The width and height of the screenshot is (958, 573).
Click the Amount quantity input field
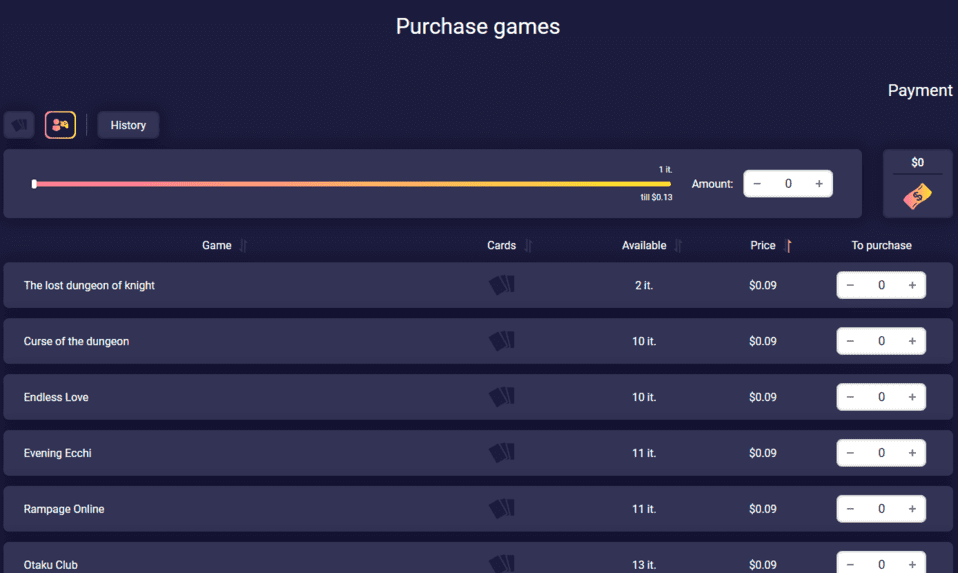788,184
